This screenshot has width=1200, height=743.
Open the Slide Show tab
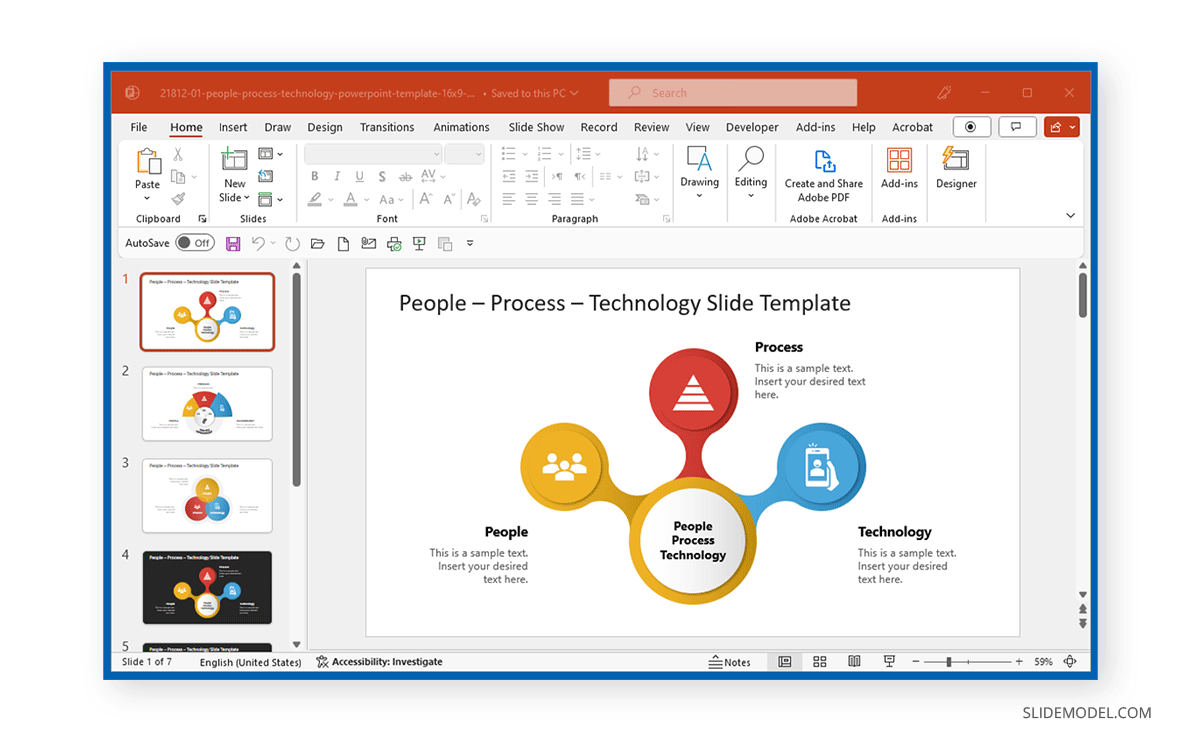pos(536,127)
